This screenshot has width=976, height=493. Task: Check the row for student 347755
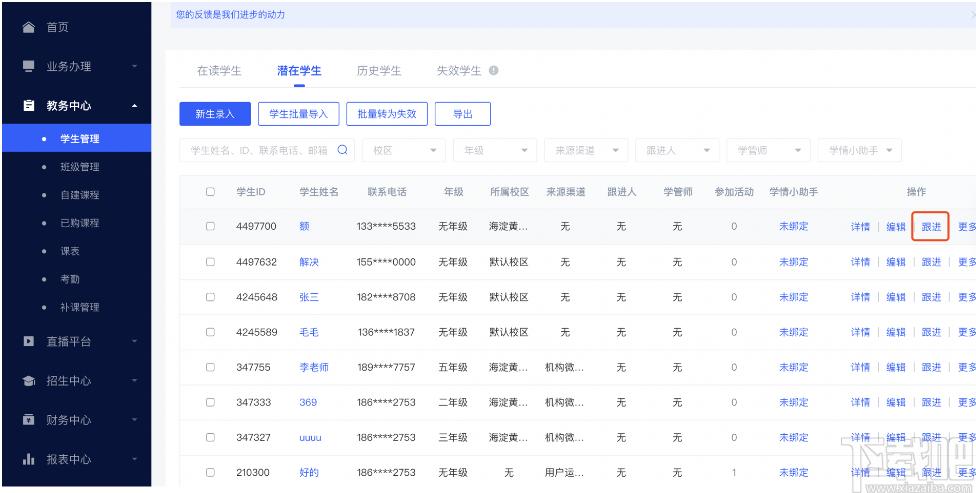tap(210, 367)
